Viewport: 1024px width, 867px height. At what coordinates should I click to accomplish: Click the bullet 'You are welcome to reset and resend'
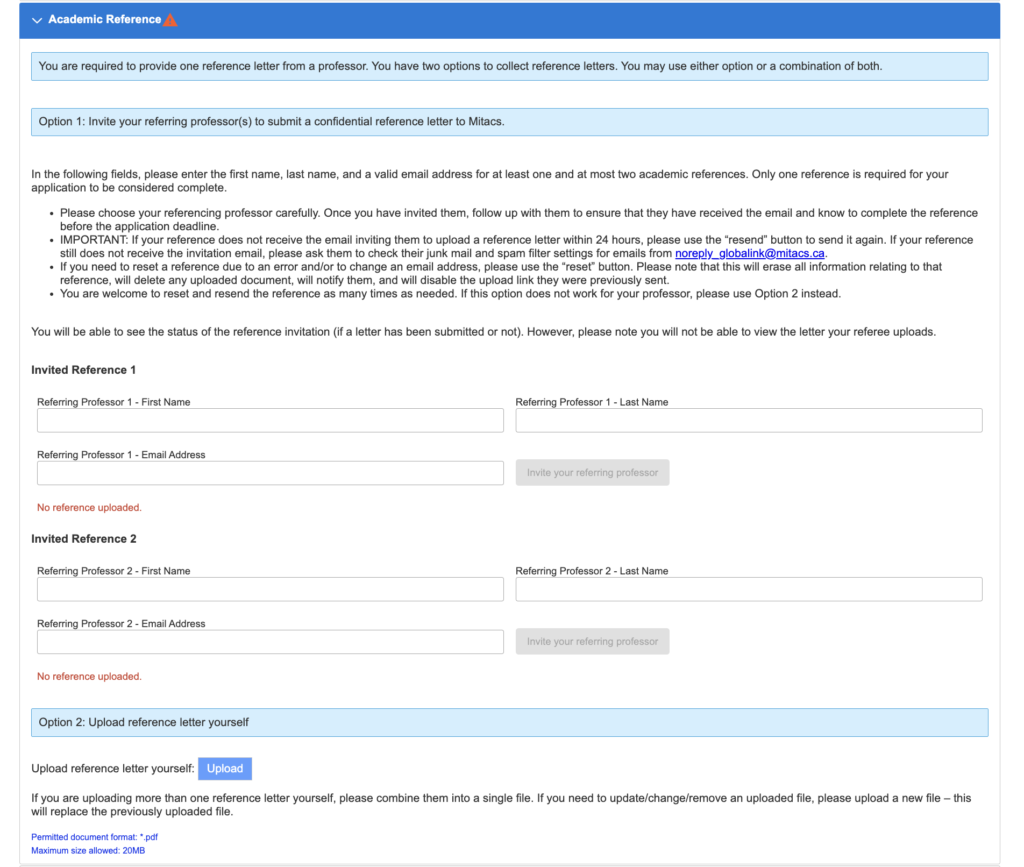(x=451, y=294)
